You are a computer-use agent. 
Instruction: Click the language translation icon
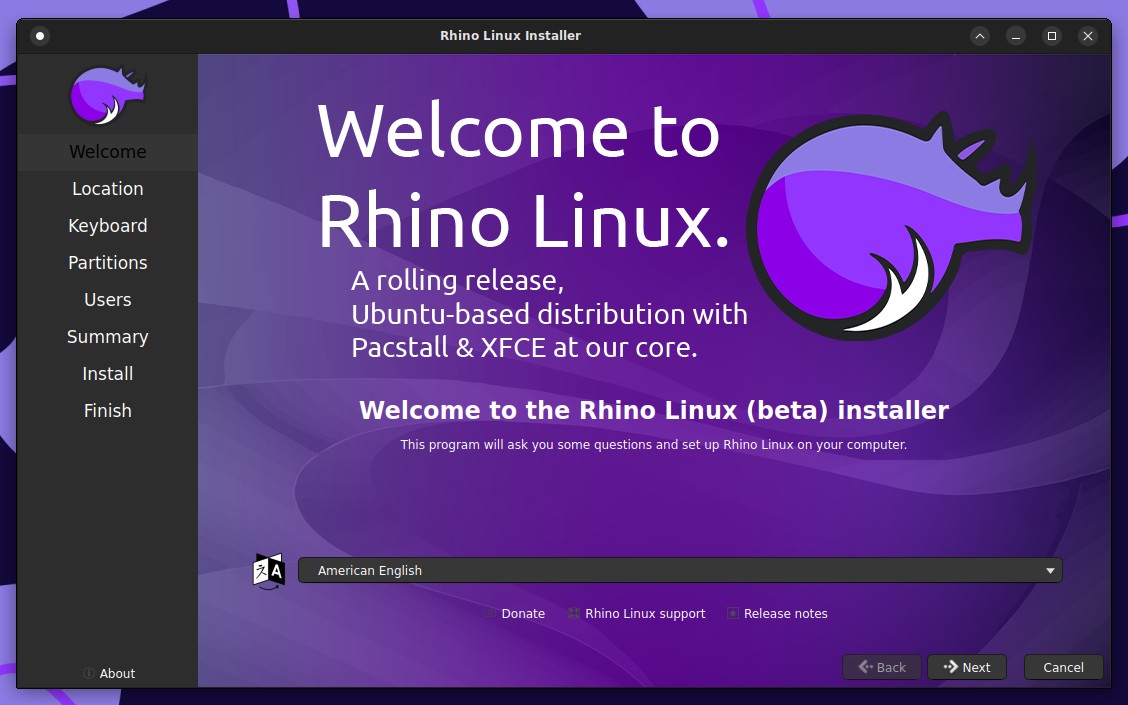269,571
